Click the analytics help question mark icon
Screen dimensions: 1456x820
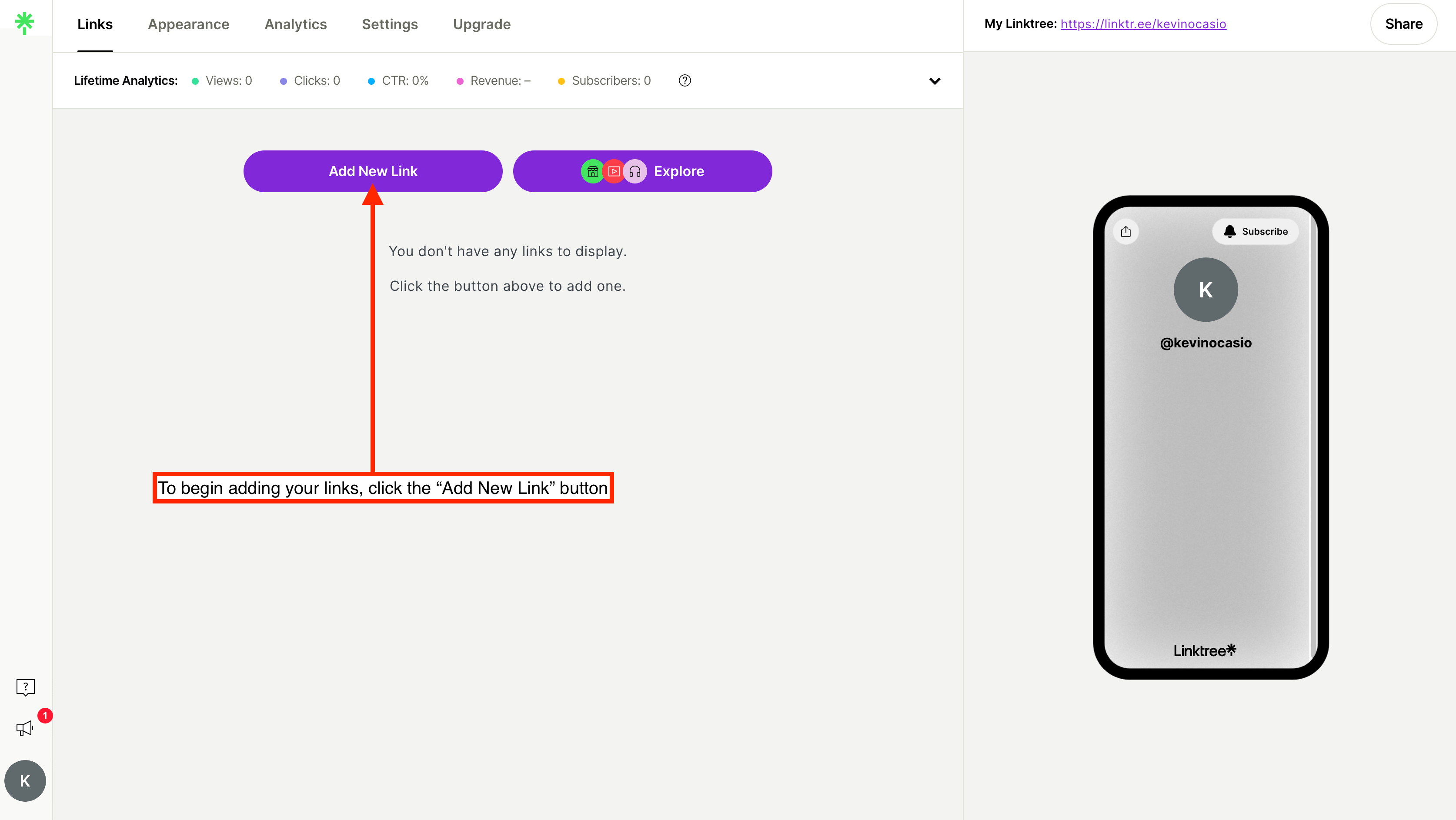685,80
